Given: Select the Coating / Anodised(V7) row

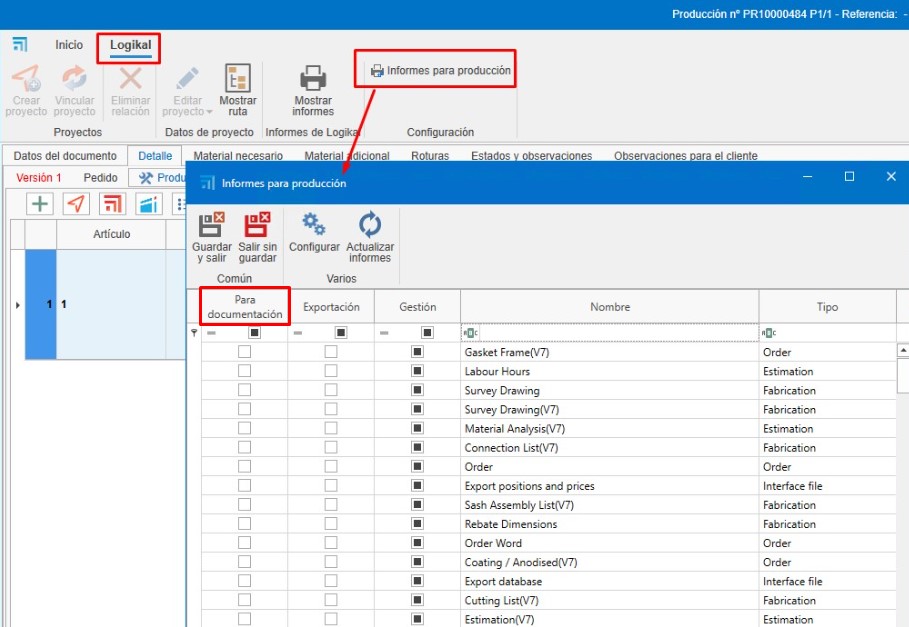Looking at the screenshot, I should pyautogui.click(x=521, y=562).
